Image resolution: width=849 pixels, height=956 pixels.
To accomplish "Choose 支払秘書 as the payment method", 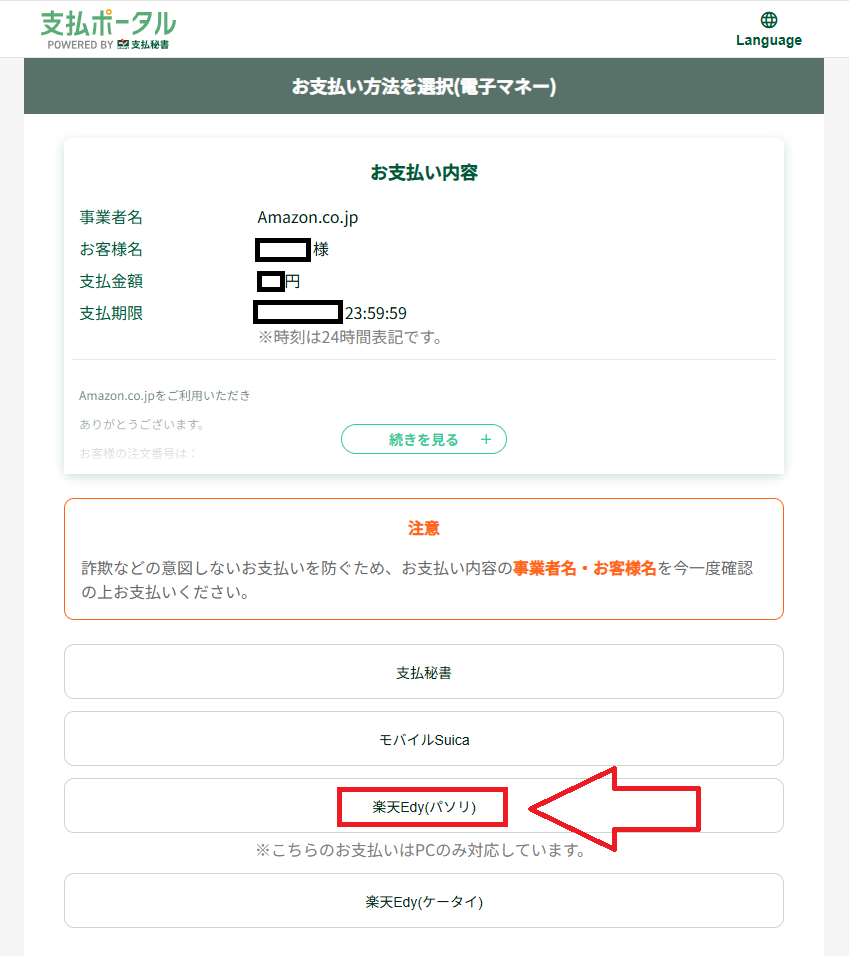I will (x=424, y=672).
